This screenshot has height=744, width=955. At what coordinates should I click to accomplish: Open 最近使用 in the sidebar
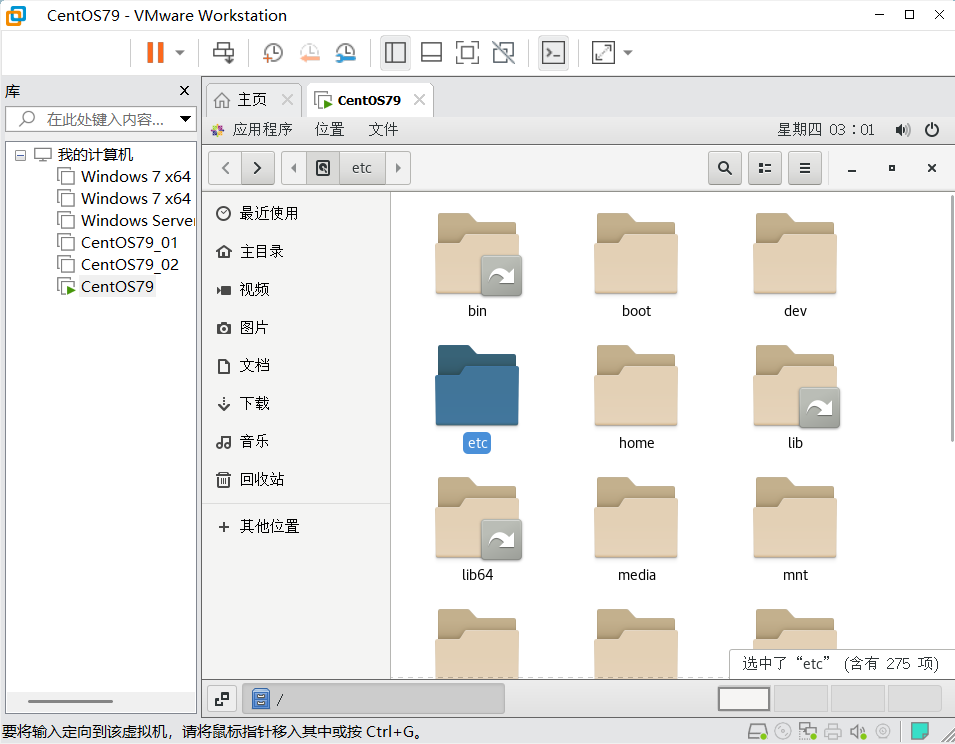(296, 213)
